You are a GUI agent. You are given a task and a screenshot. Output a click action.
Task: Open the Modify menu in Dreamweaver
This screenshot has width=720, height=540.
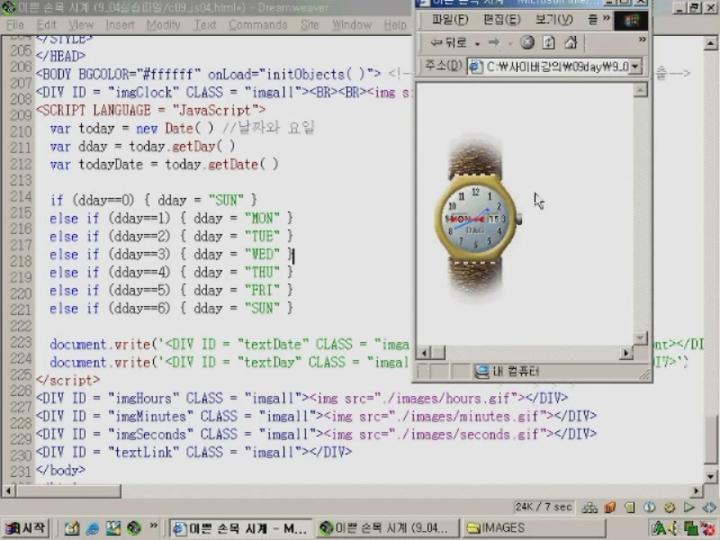(163, 25)
